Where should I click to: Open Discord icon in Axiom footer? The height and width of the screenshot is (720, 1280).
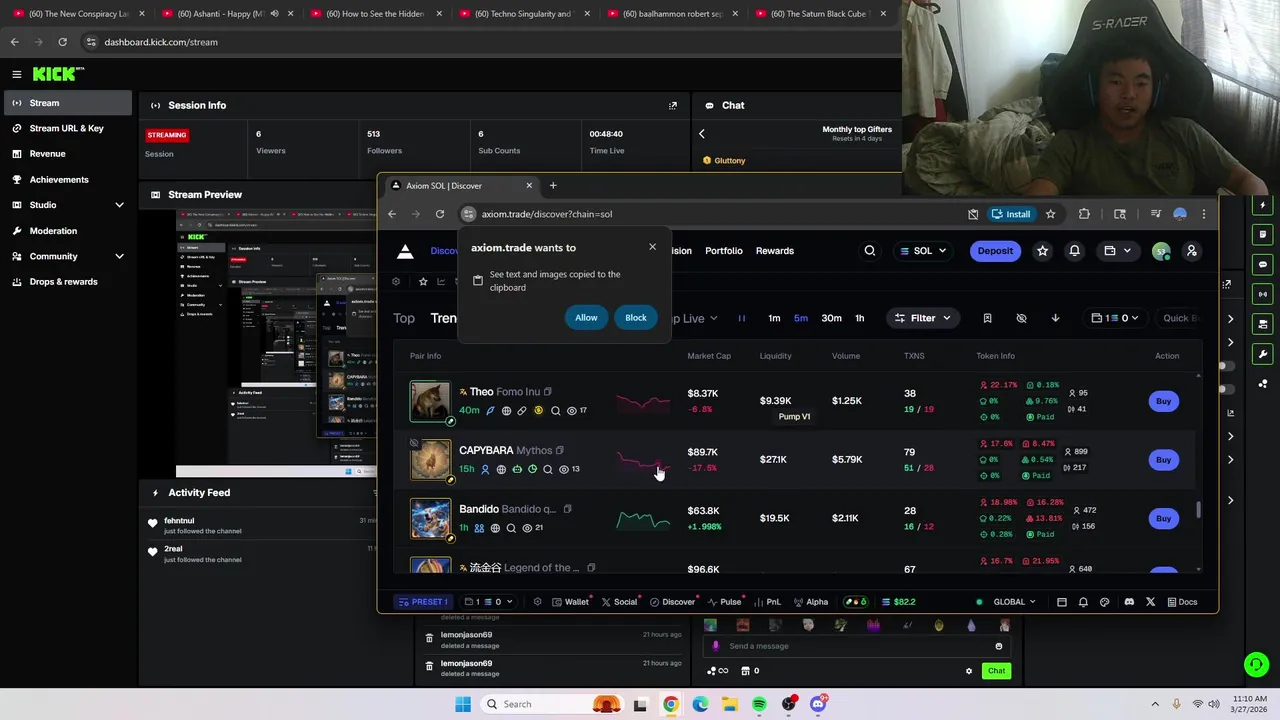click(x=1129, y=602)
